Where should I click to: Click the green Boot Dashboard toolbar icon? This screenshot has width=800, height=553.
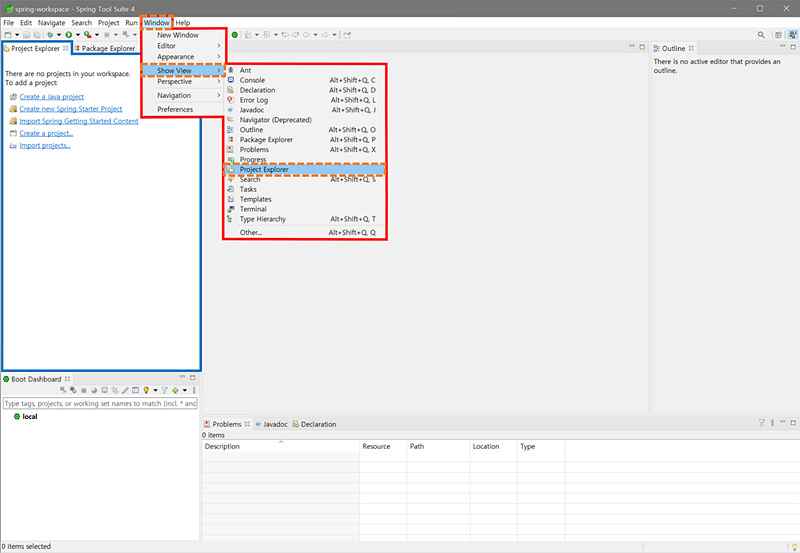tap(235, 35)
